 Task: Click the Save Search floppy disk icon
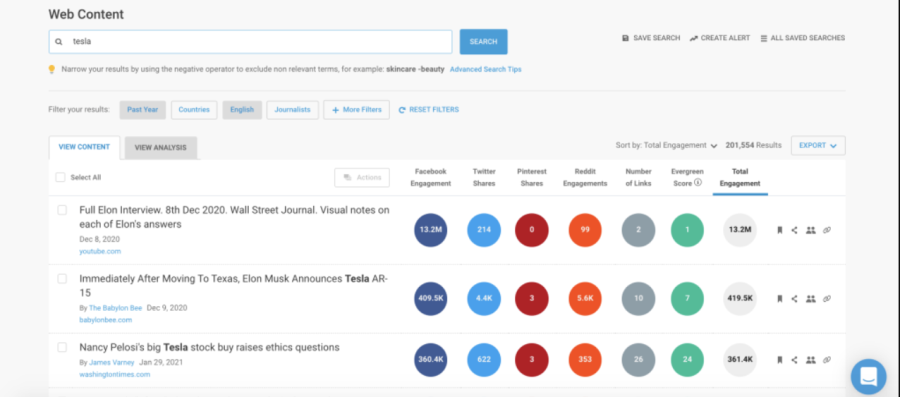click(626, 38)
